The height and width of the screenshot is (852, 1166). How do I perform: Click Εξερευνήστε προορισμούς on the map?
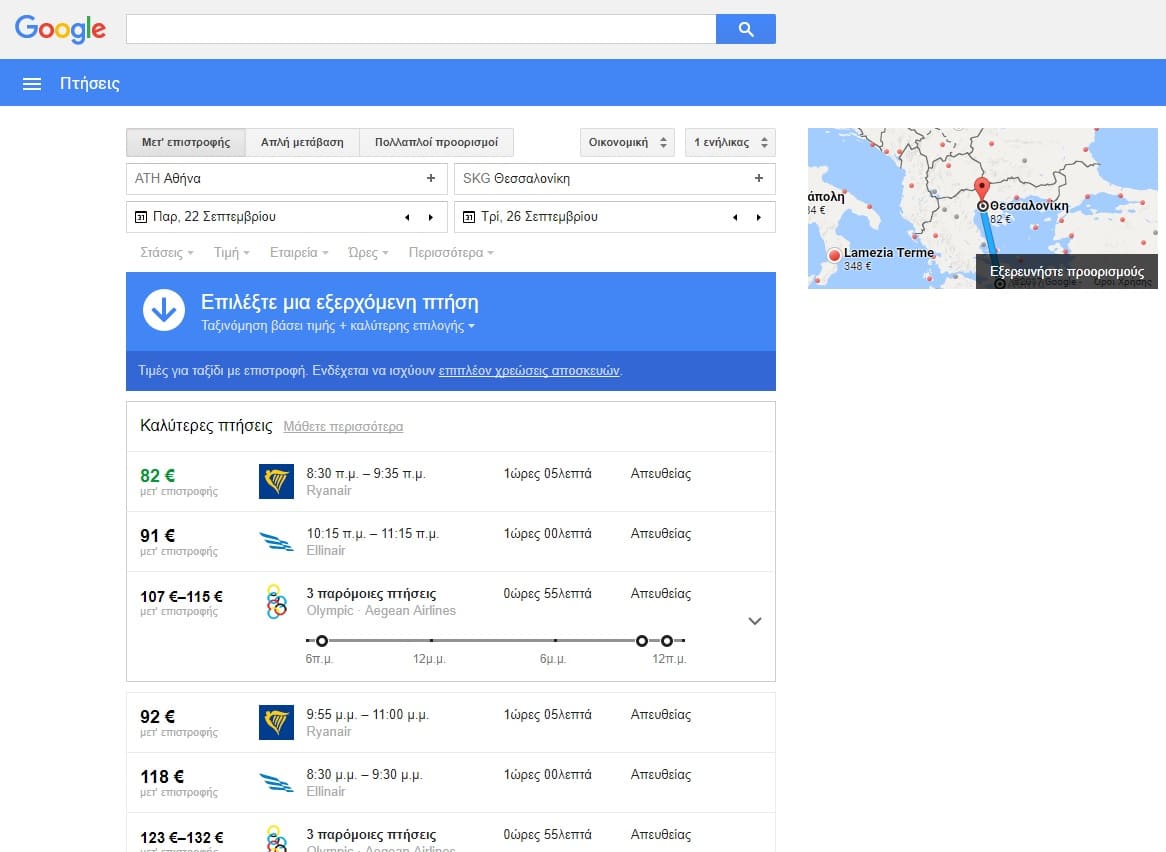[x=1066, y=271]
